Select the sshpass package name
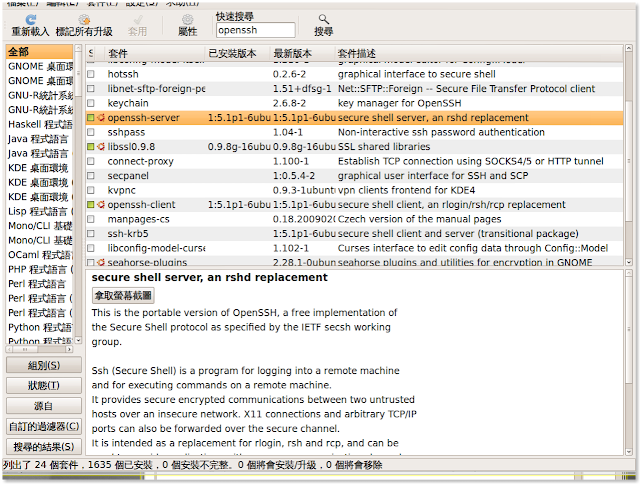 (x=126, y=132)
